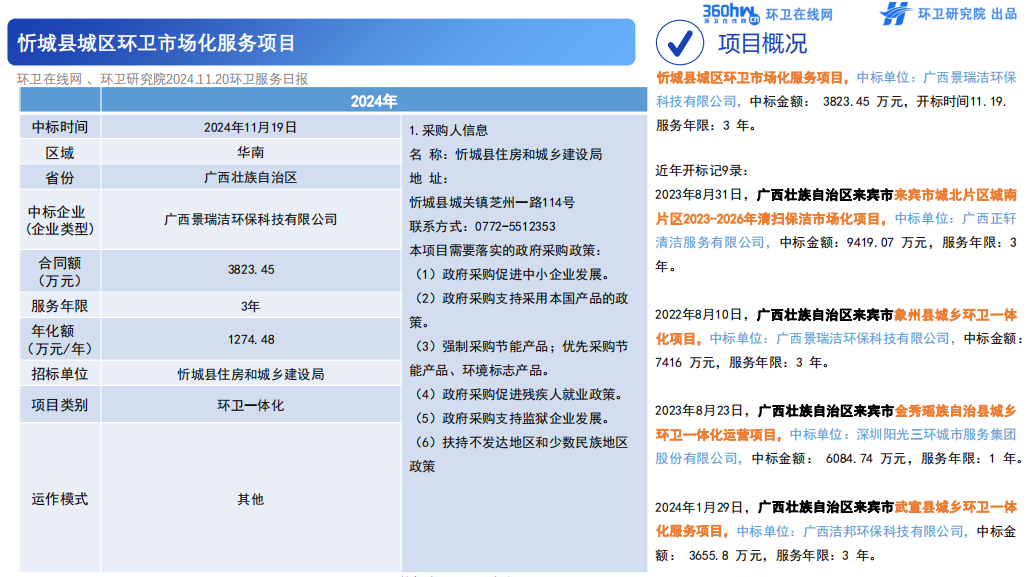The width and height of the screenshot is (1031, 577).
Task: Click the 区域 label cell
Action: [60, 152]
